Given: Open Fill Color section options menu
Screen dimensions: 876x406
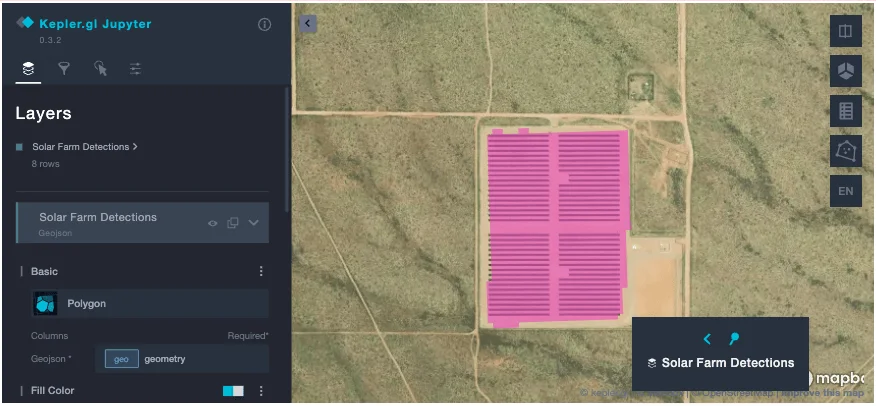Looking at the screenshot, I should tap(260, 391).
